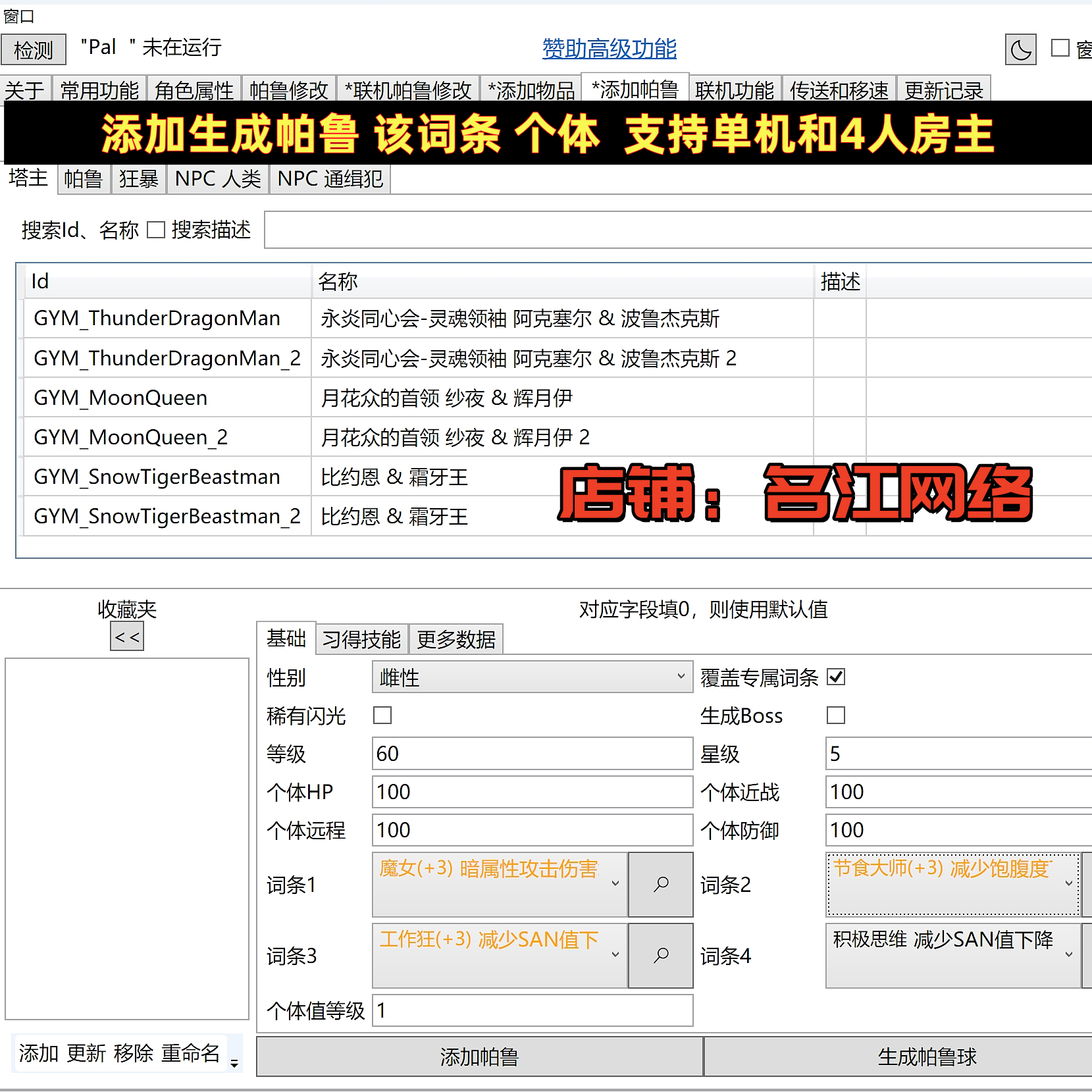This screenshot has height=1092, width=1092.
Task: Enable the 生成Boss checkbox
Action: coord(836,715)
